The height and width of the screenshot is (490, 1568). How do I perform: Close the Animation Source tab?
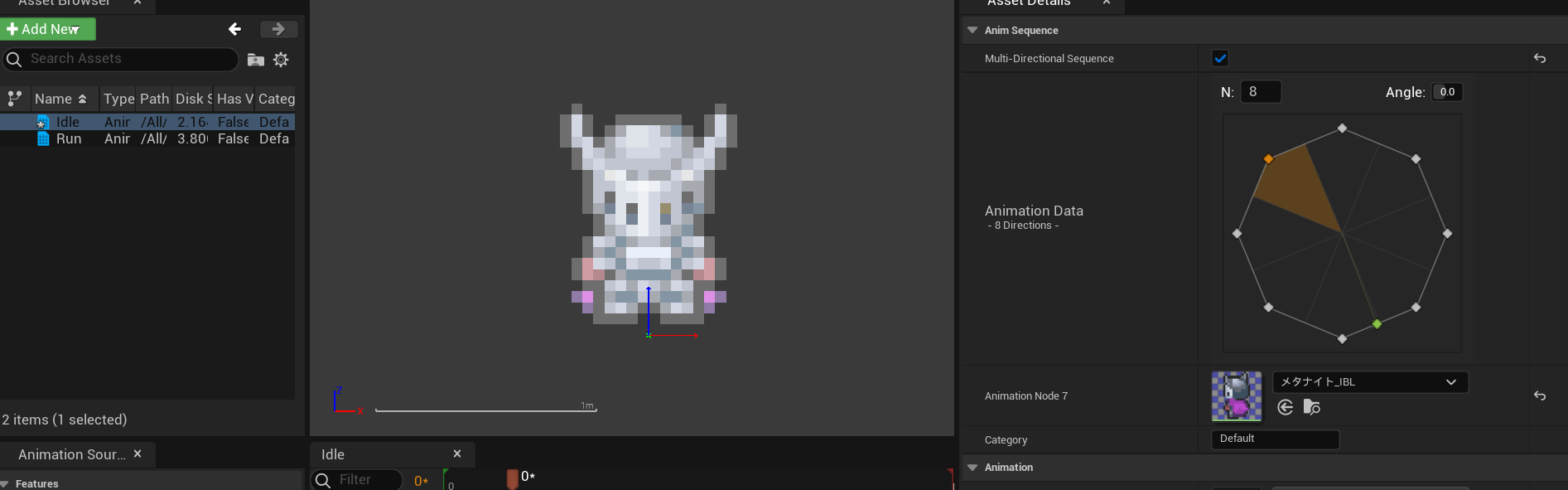[x=138, y=454]
